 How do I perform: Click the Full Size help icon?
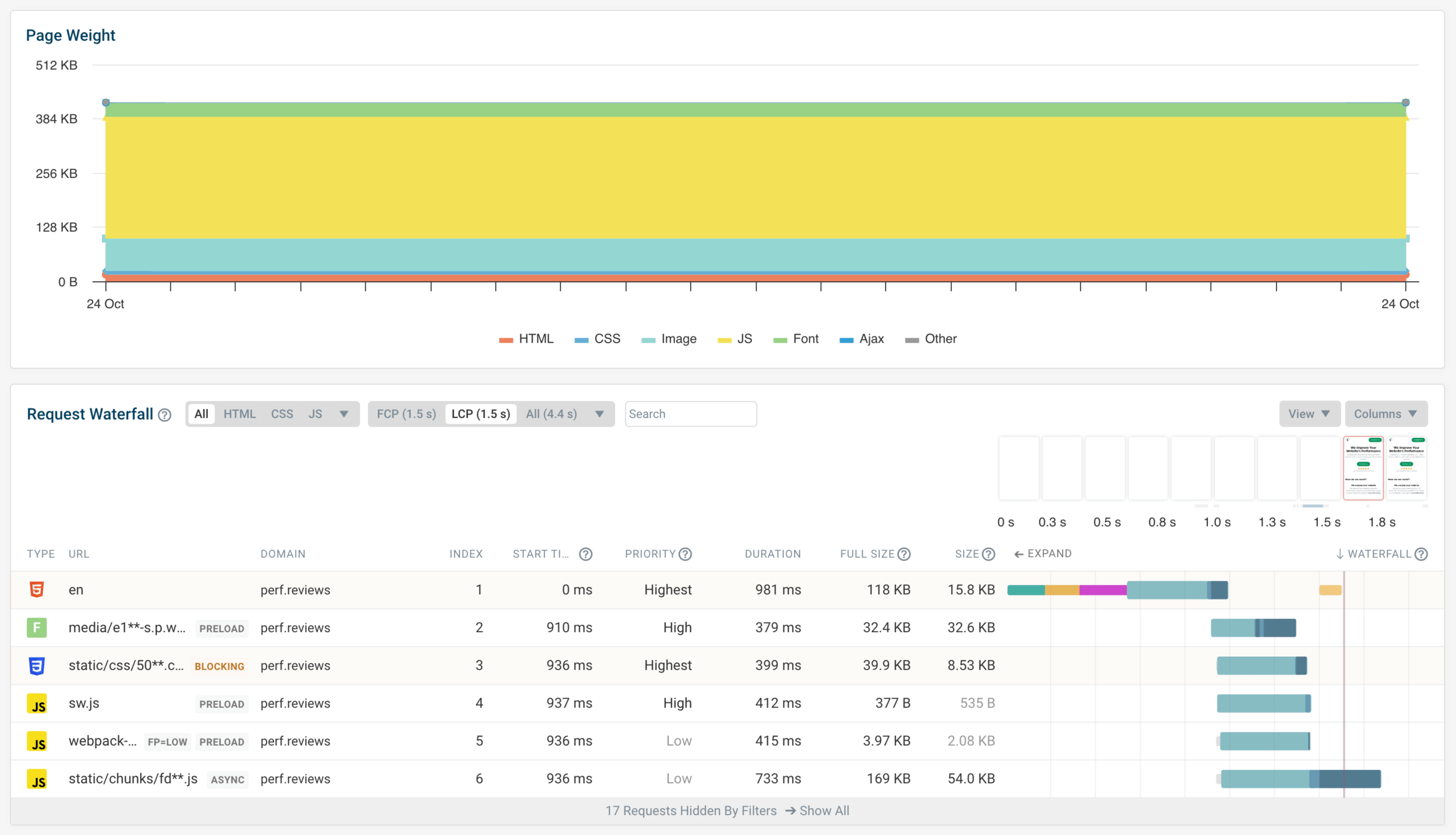pos(904,554)
